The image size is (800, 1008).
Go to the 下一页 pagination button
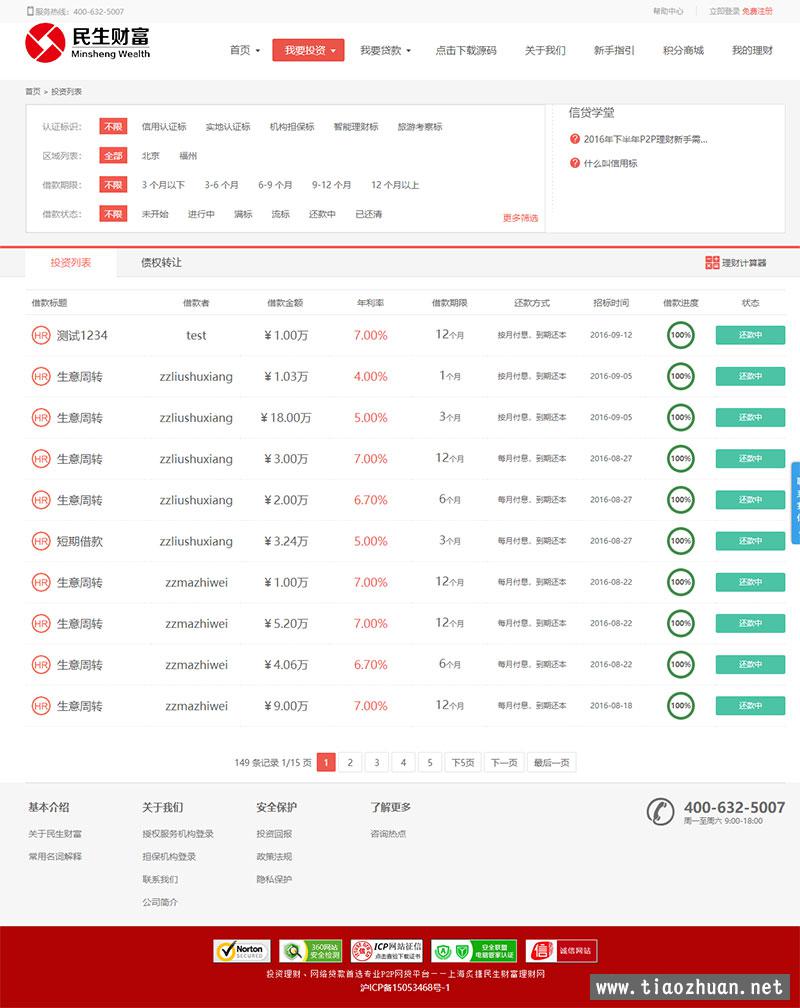(x=504, y=762)
